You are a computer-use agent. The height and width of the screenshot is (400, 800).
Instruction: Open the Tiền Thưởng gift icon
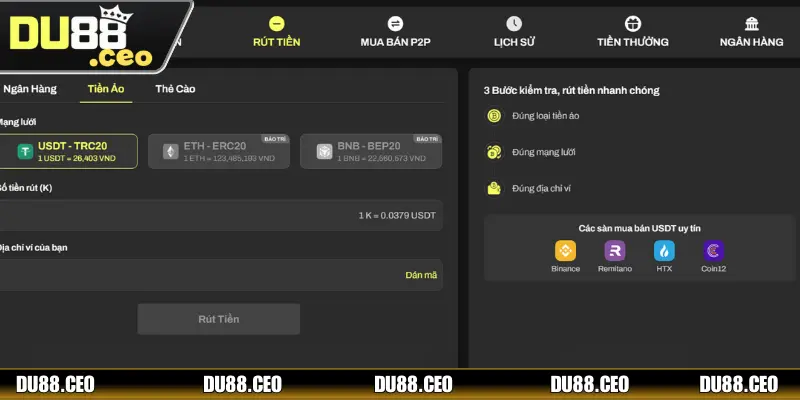click(x=632, y=23)
